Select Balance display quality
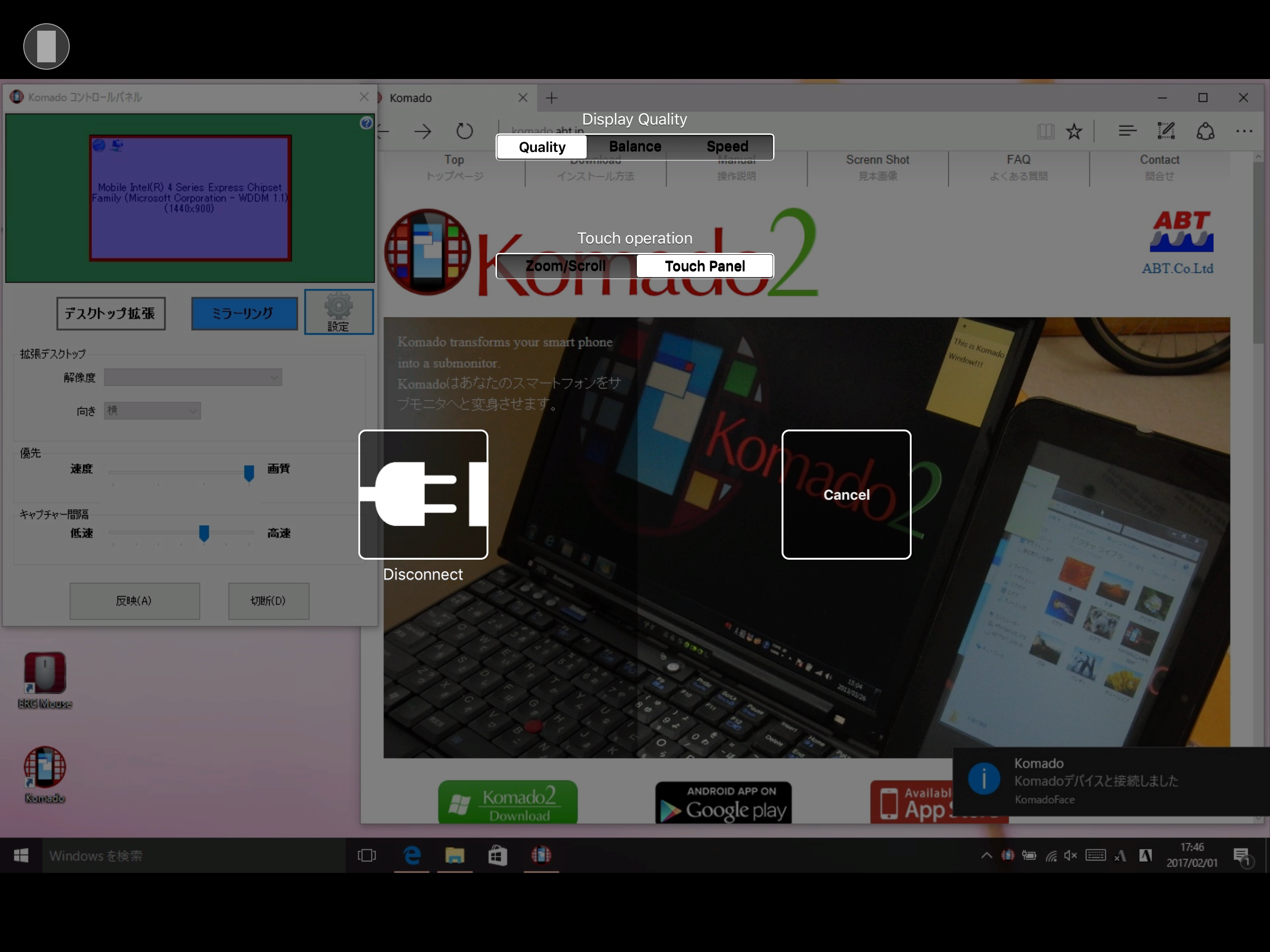This screenshot has height=952, width=1270. 635,147
